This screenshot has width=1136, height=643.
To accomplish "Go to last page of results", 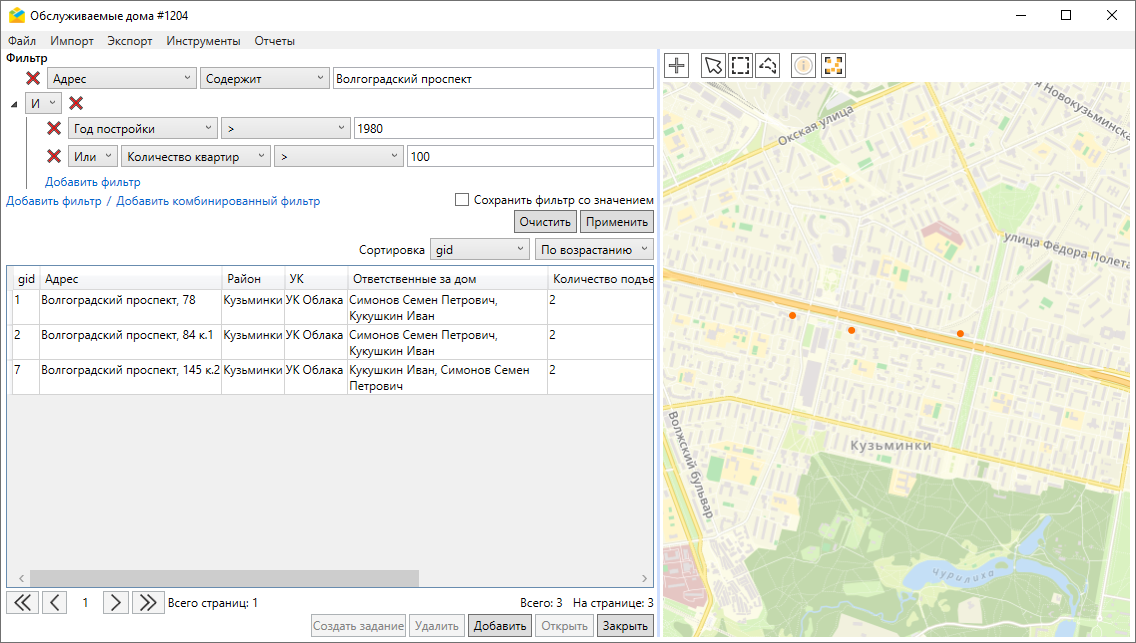I will pos(148,602).
